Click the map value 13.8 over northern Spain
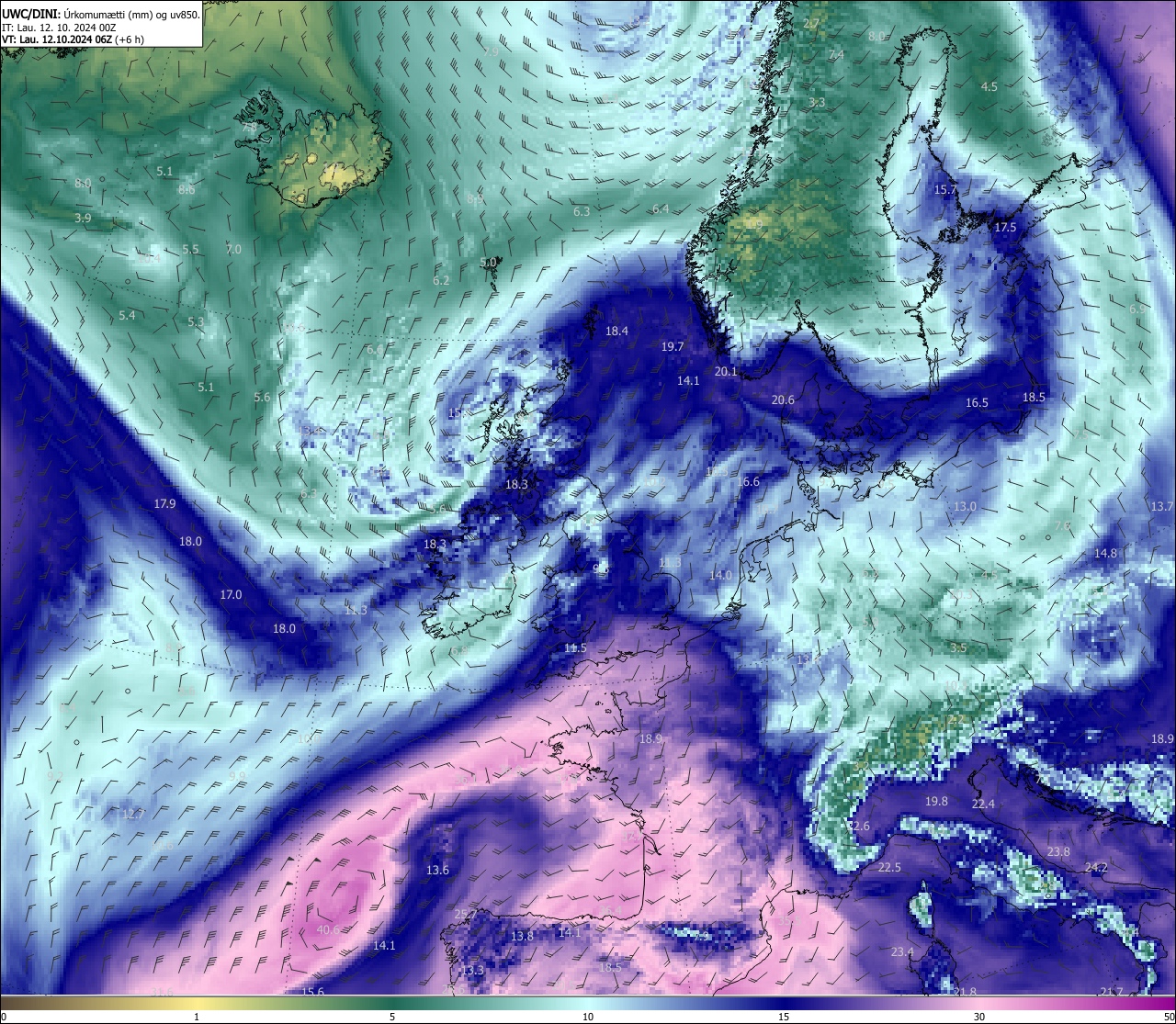The width and height of the screenshot is (1176, 1024). [x=522, y=936]
